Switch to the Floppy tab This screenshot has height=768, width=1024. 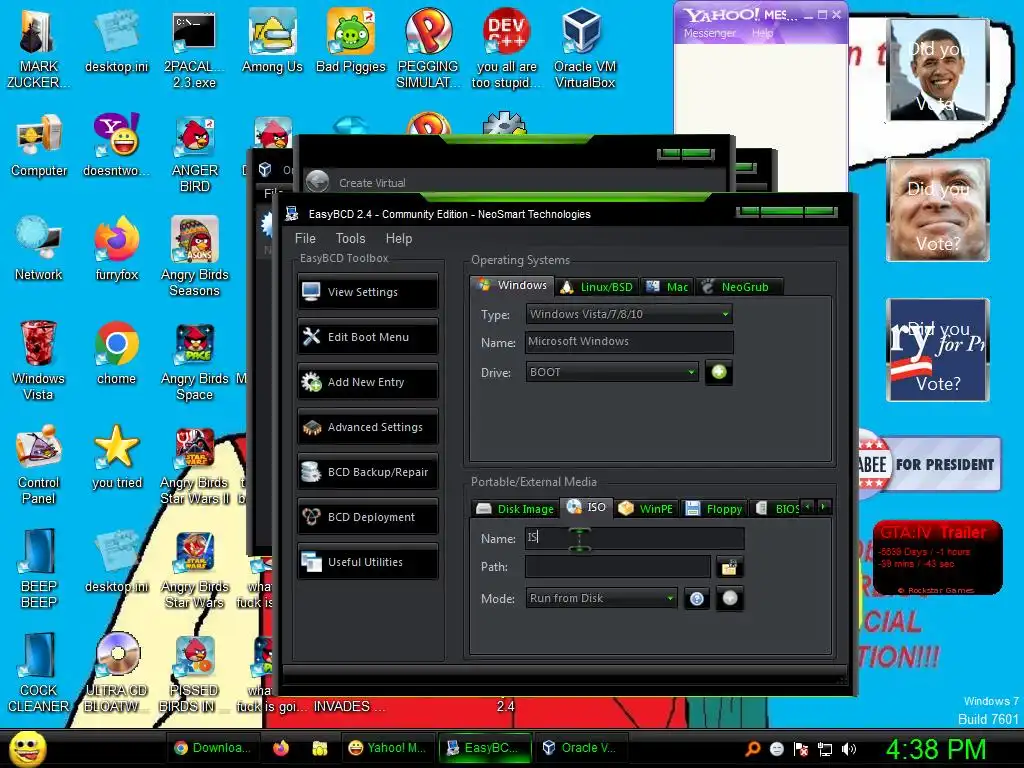coord(714,509)
